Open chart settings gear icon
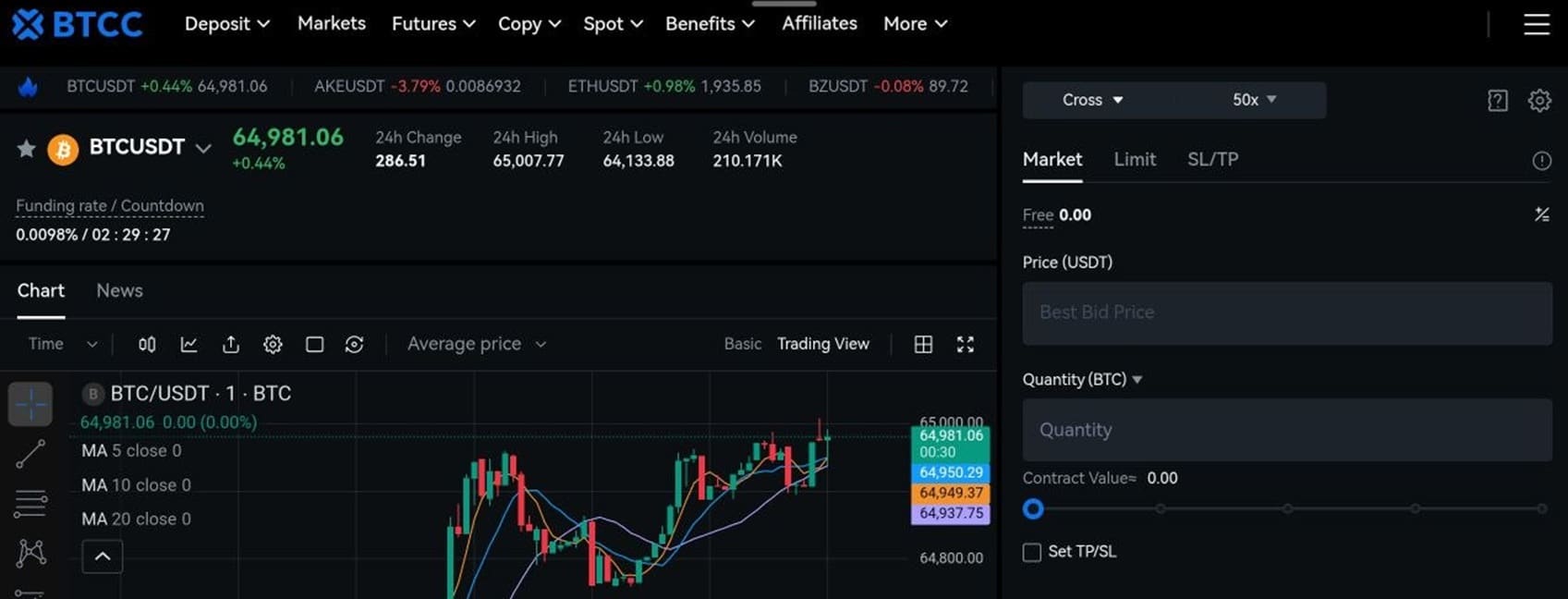This screenshot has width=1568, height=599. [x=273, y=345]
